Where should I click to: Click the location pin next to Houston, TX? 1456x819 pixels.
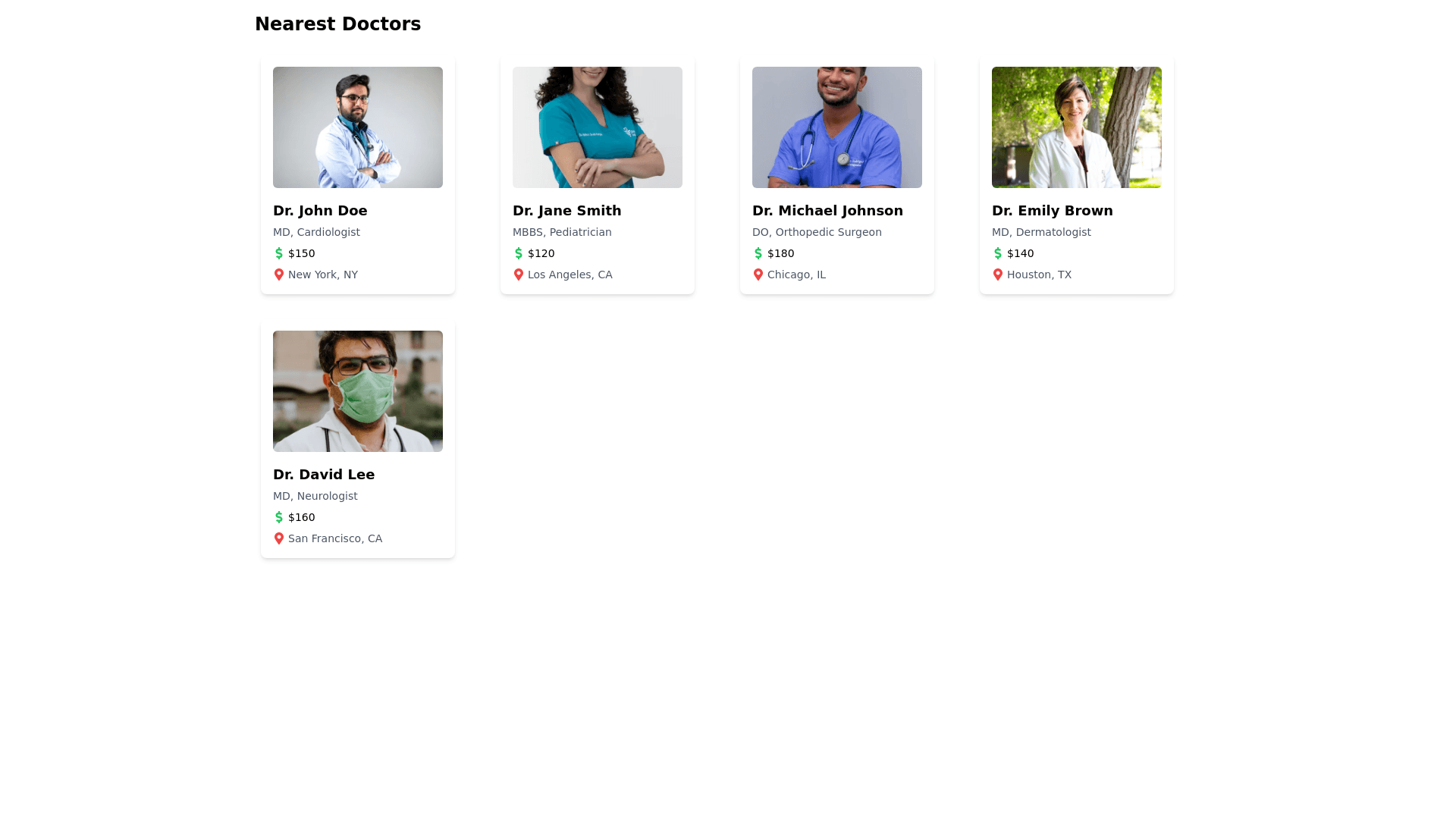[998, 275]
